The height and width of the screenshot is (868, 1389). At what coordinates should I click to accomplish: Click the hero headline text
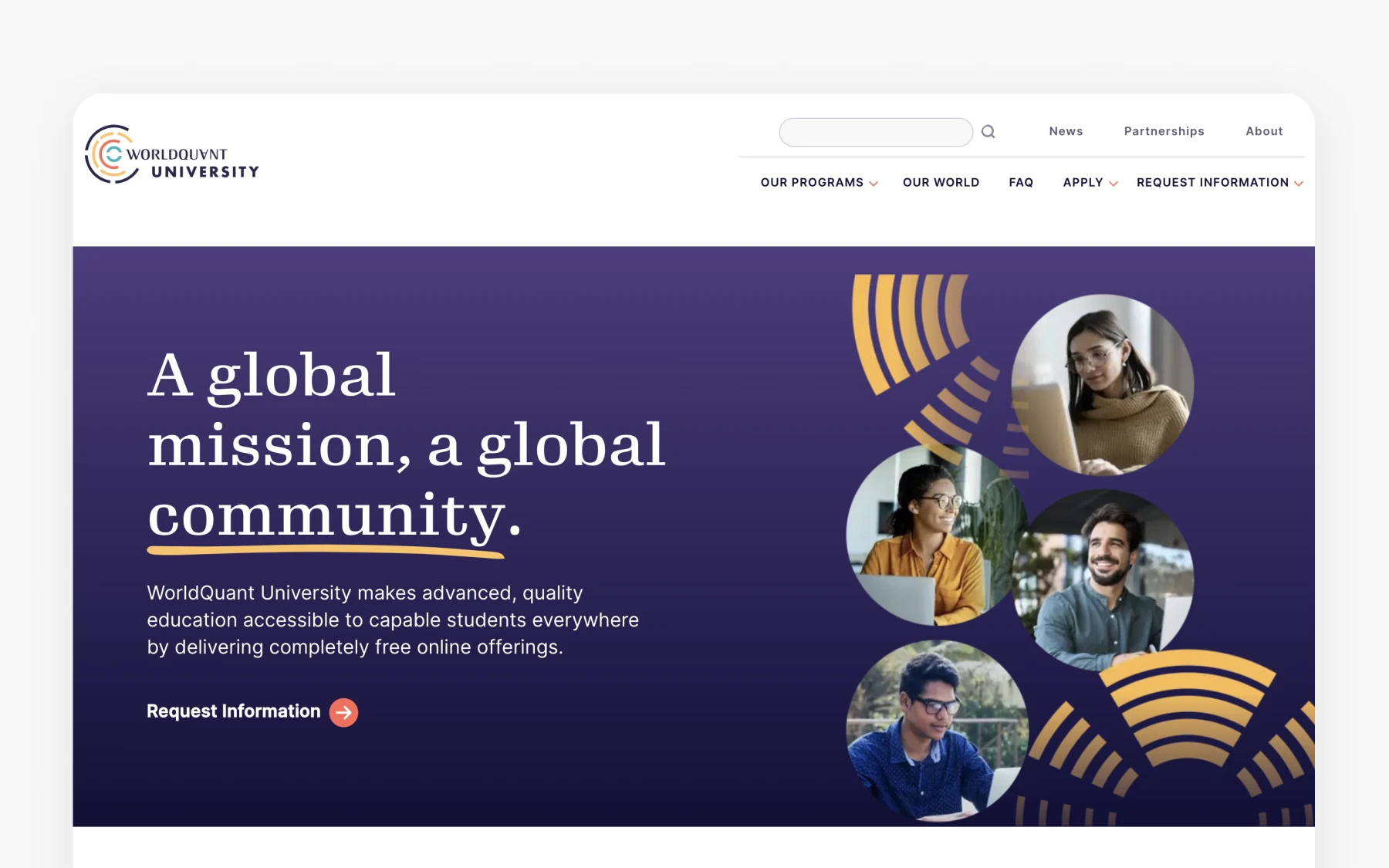[x=407, y=445]
